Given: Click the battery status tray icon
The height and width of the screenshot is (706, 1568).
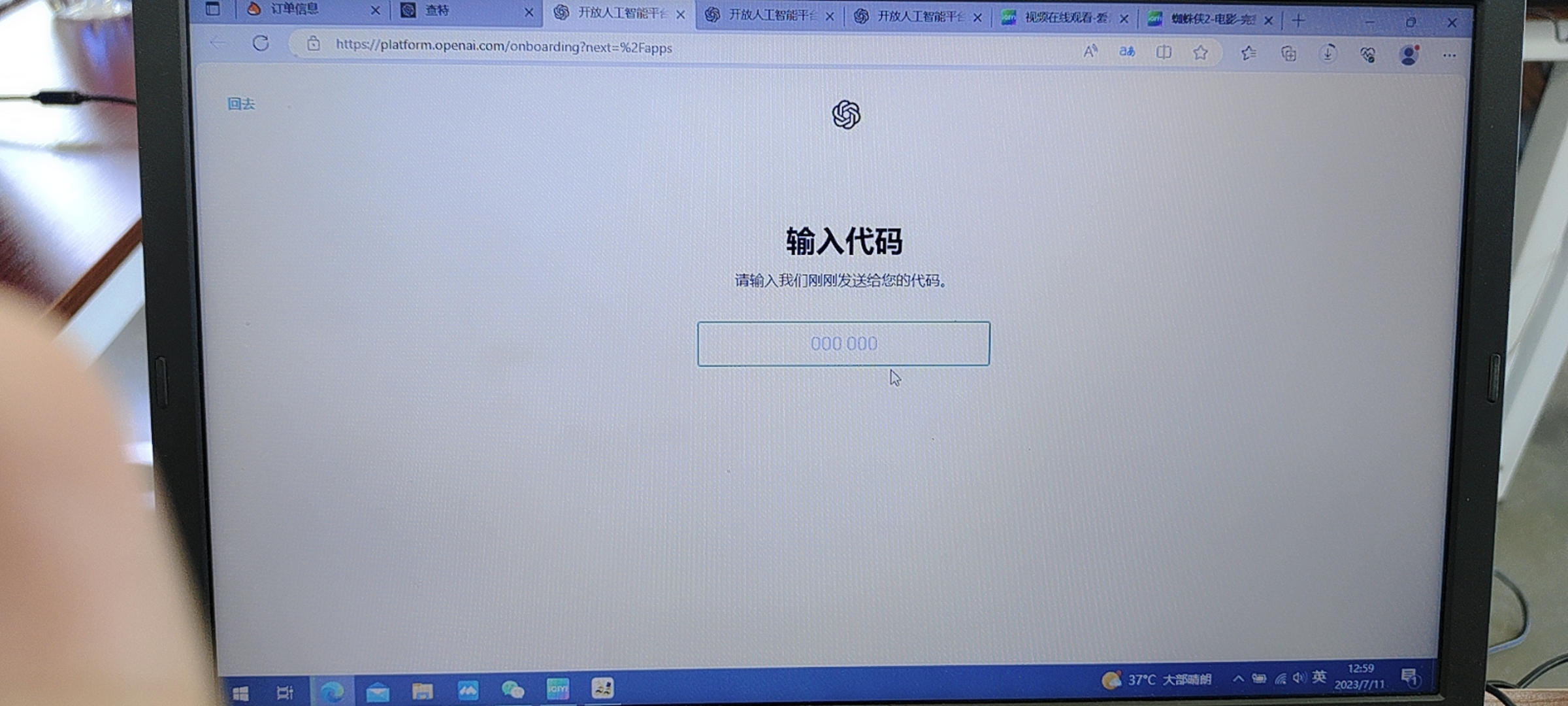Looking at the screenshot, I should [1259, 679].
